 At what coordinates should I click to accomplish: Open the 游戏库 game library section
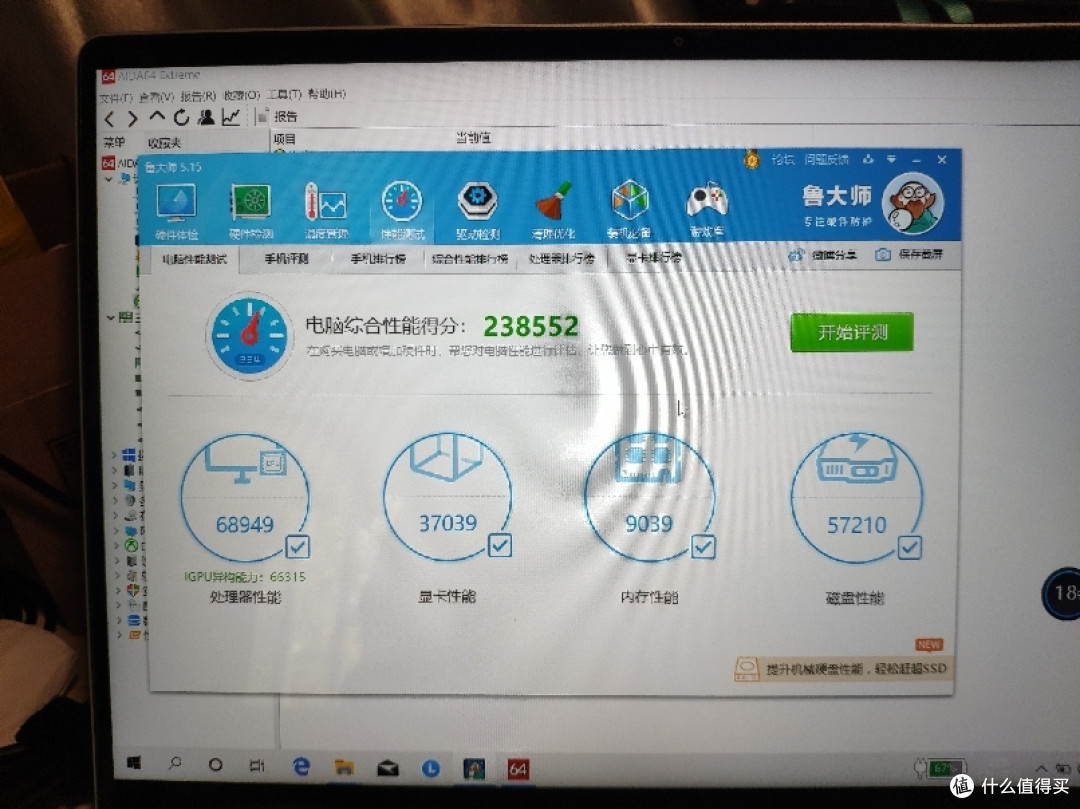click(707, 209)
